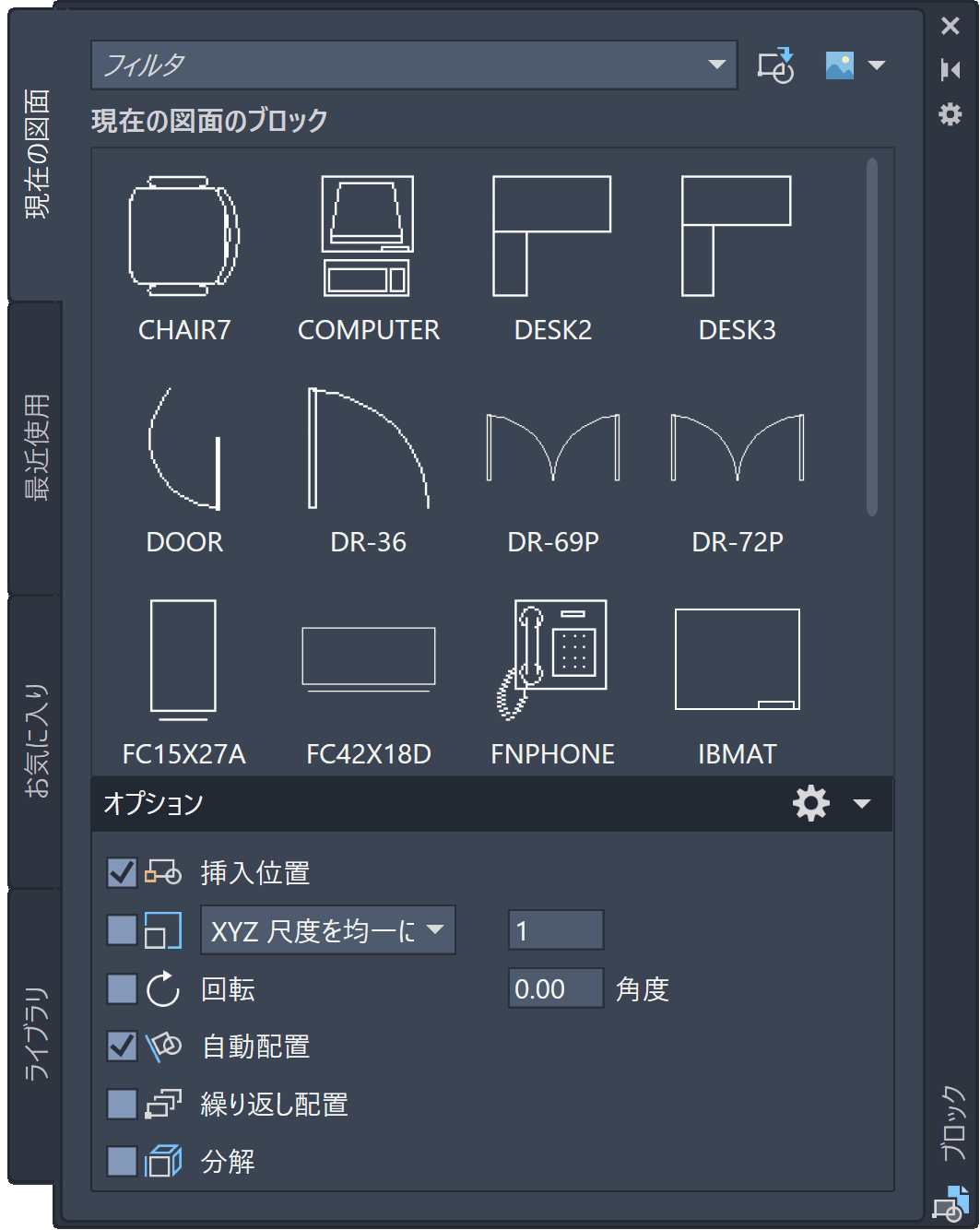
Task: Check the 分解 option
Action: (x=122, y=1162)
